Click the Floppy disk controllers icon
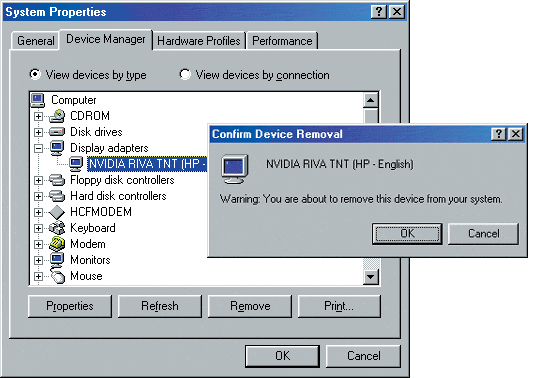This screenshot has width=540, height=378. point(57,180)
